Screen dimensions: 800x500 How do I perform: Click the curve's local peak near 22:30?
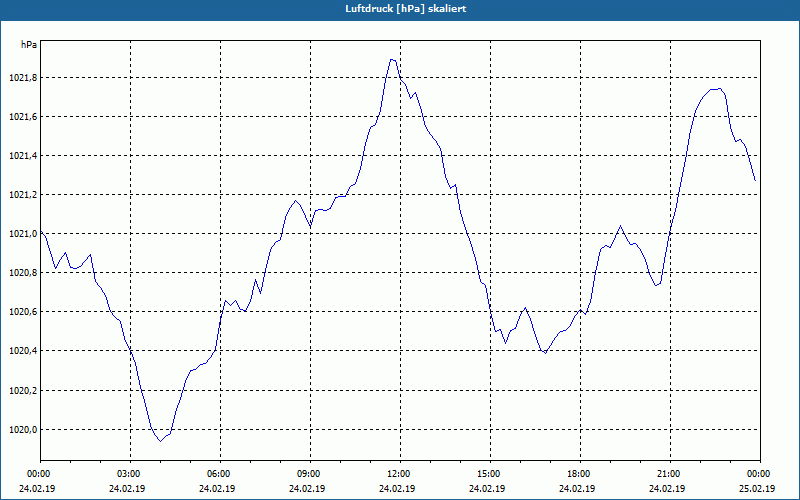tap(718, 89)
